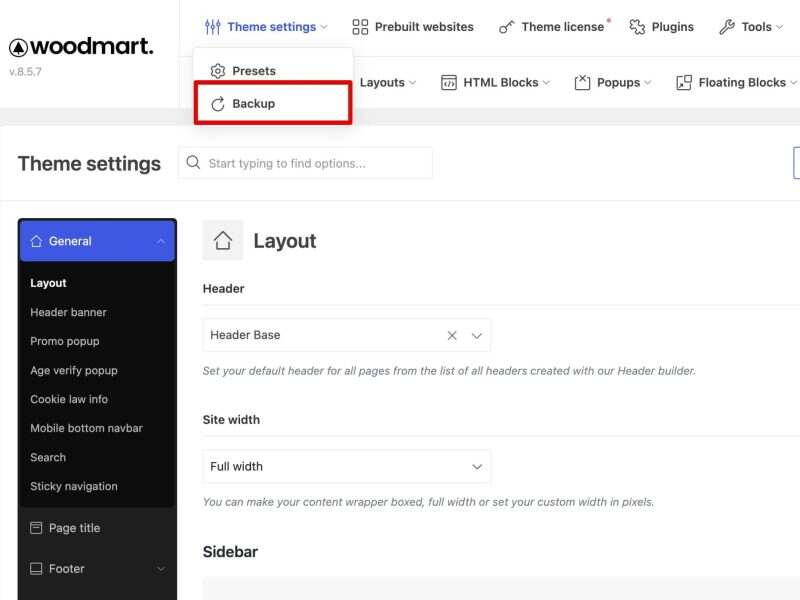Image resolution: width=800 pixels, height=600 pixels.
Task: Click the Theme settings sliders icon
Action: [x=212, y=27]
